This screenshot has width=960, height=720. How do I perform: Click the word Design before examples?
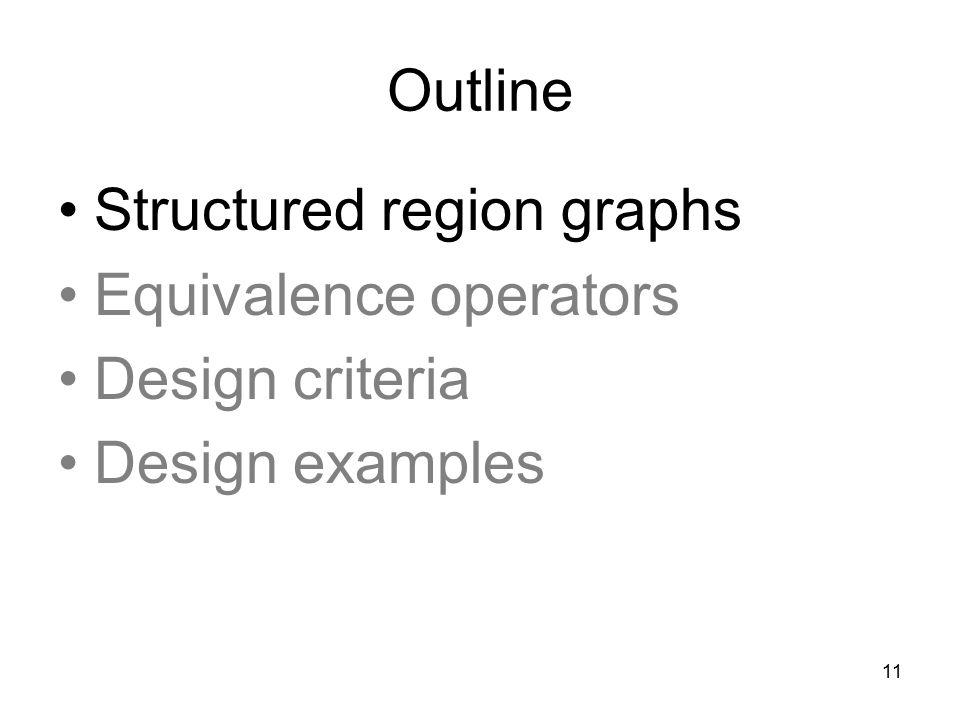(x=186, y=466)
